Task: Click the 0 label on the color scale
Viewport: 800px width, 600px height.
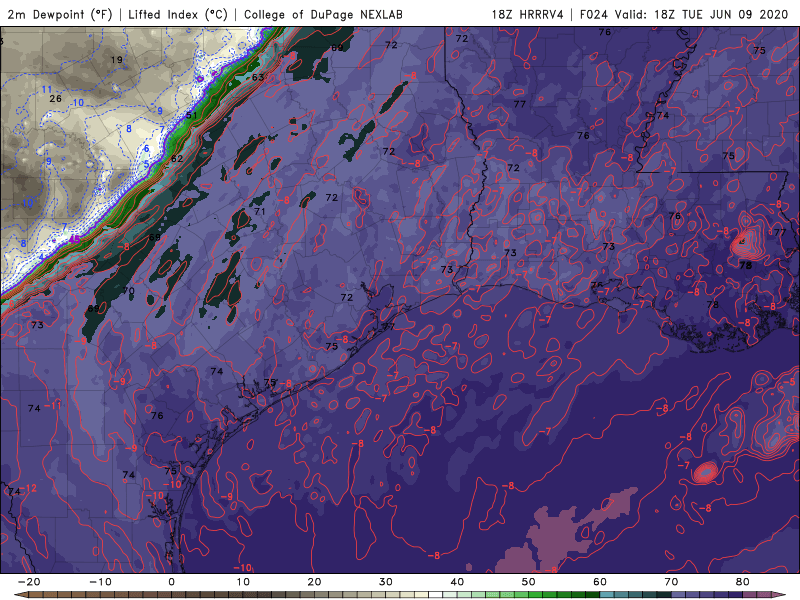Action: point(171,582)
